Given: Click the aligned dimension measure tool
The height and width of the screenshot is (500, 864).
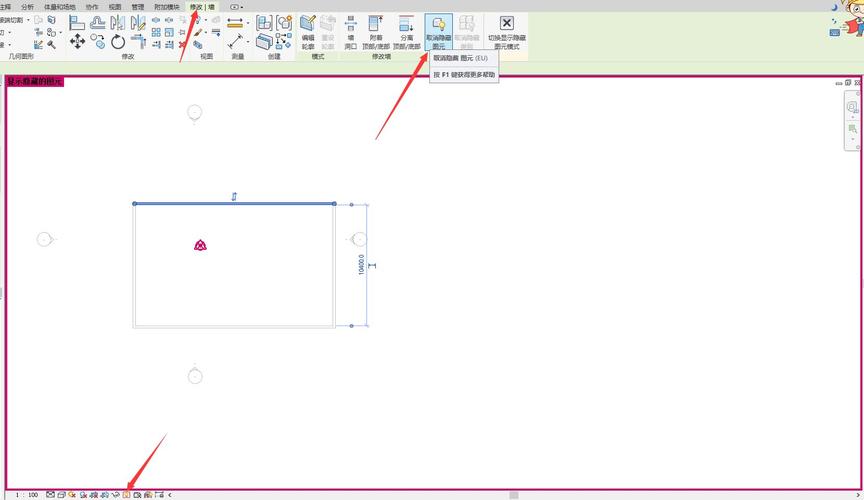Looking at the screenshot, I should (x=236, y=23).
